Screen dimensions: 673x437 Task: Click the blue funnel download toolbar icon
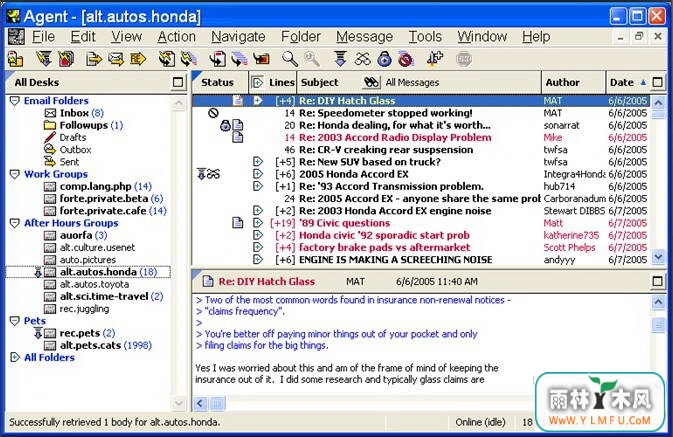coord(340,59)
